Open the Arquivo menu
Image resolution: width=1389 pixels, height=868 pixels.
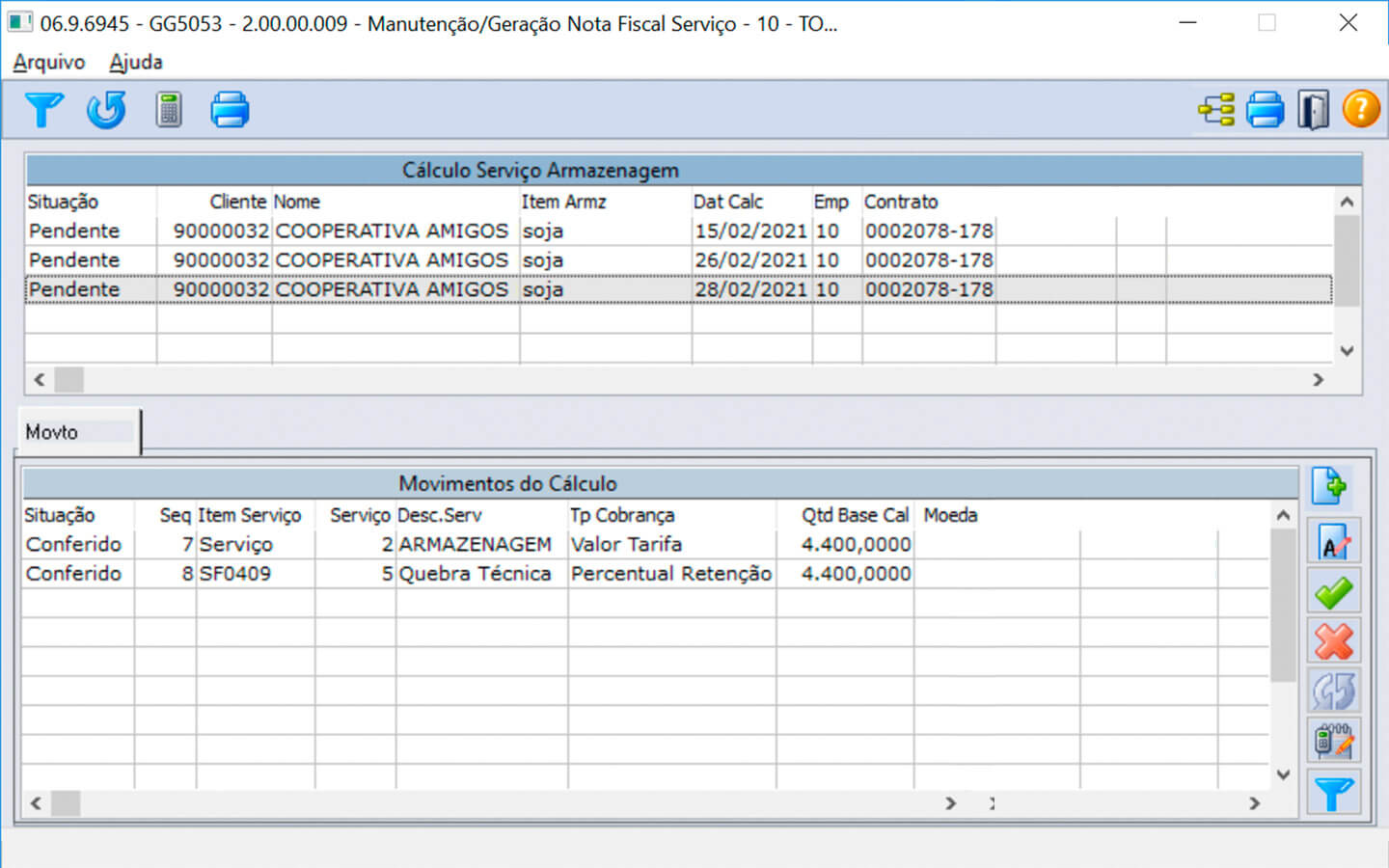(x=49, y=63)
